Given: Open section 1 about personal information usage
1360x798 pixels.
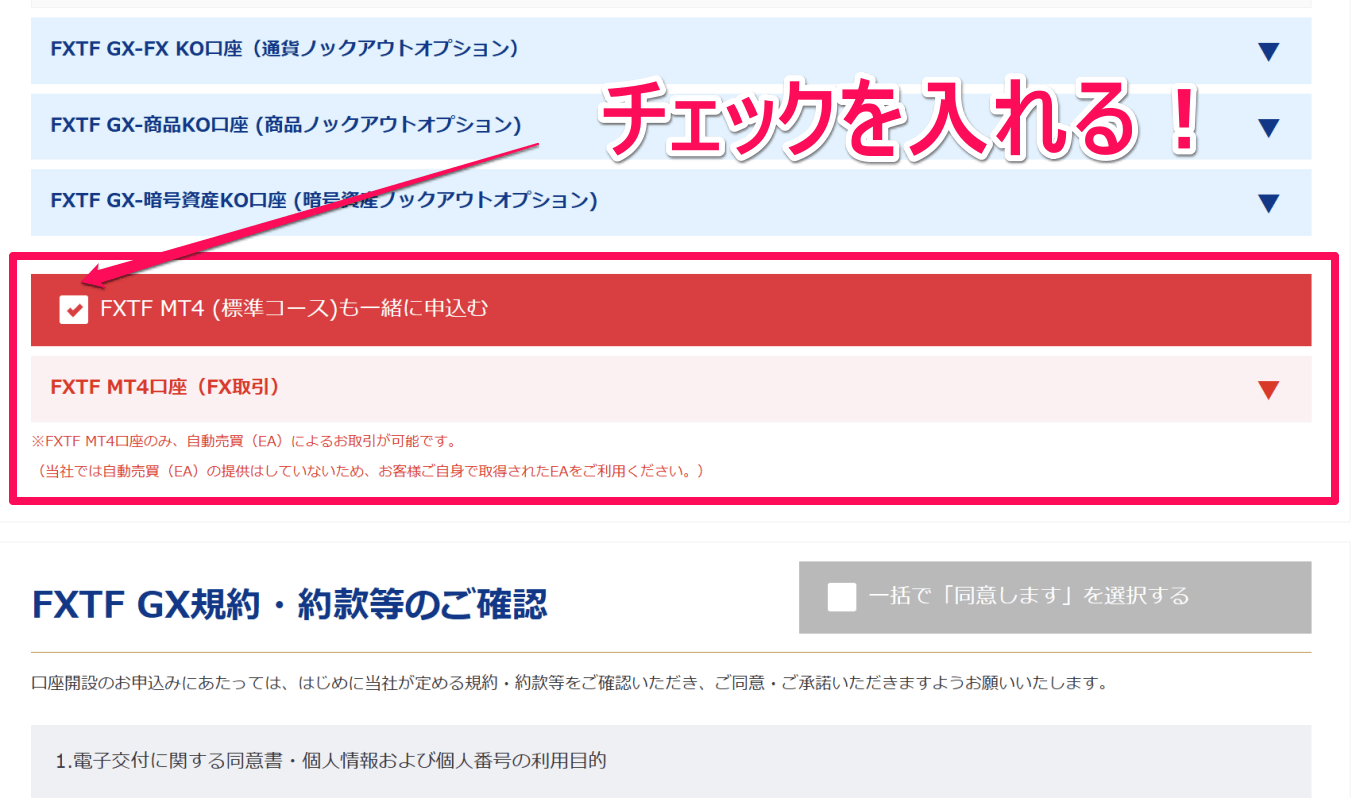Looking at the screenshot, I should tap(330, 762).
